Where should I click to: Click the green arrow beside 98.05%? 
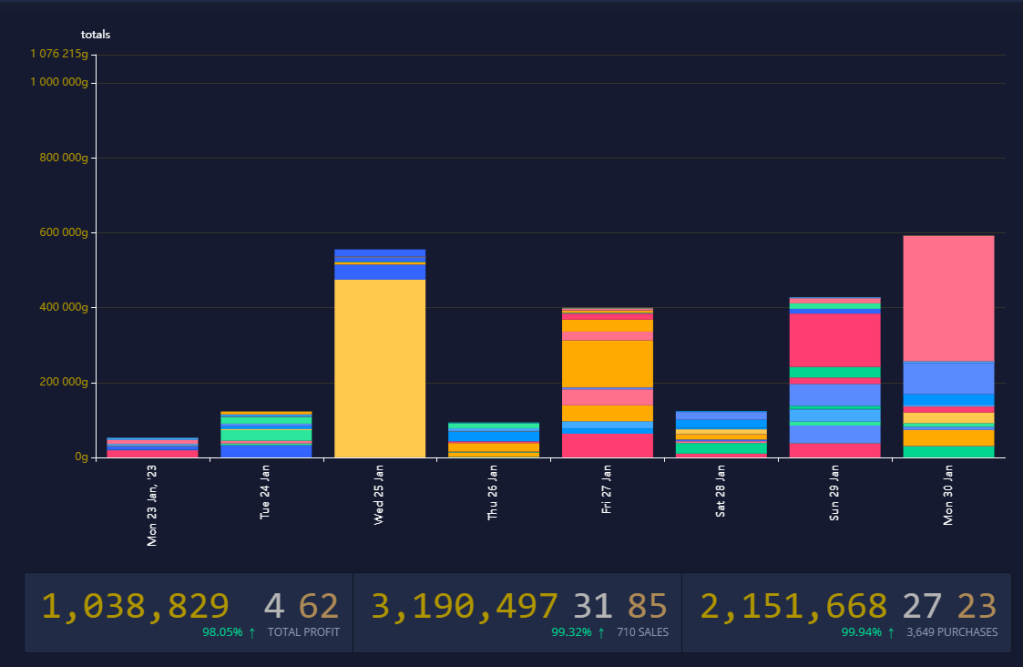252,632
